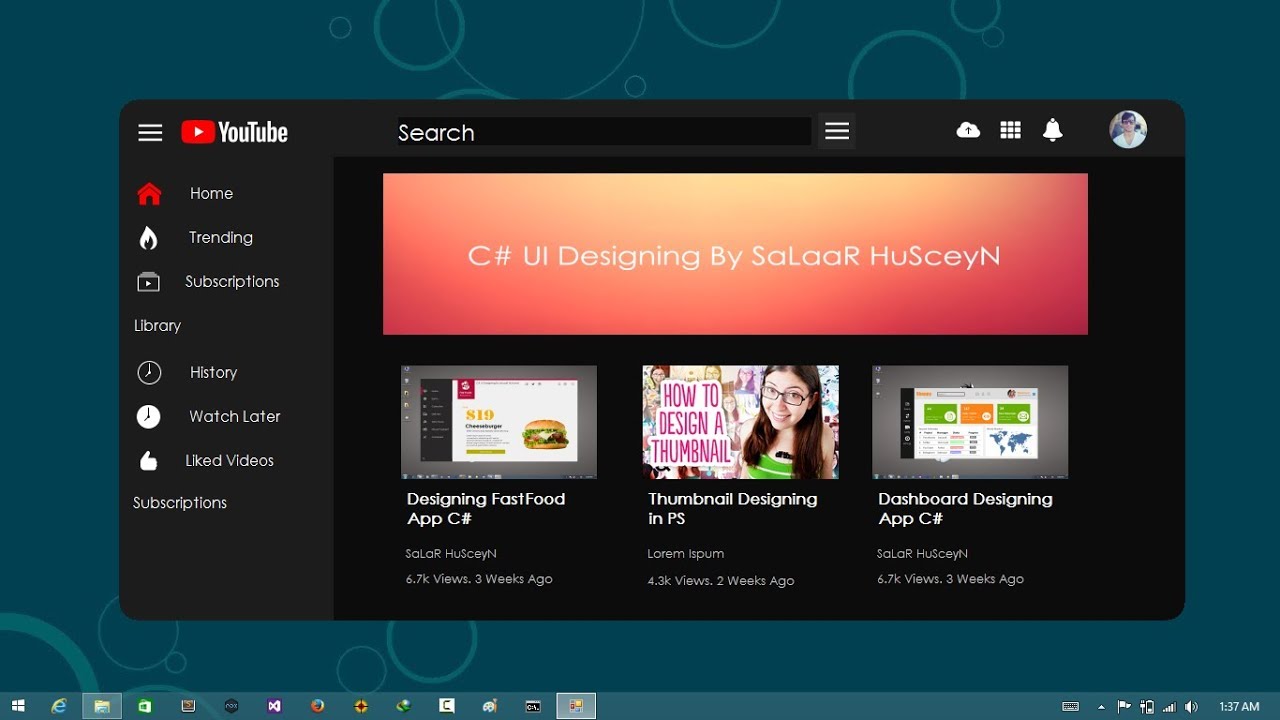Image resolution: width=1280 pixels, height=720 pixels.
Task: Click the 1:37 AM taskbar clock
Action: (1239, 707)
